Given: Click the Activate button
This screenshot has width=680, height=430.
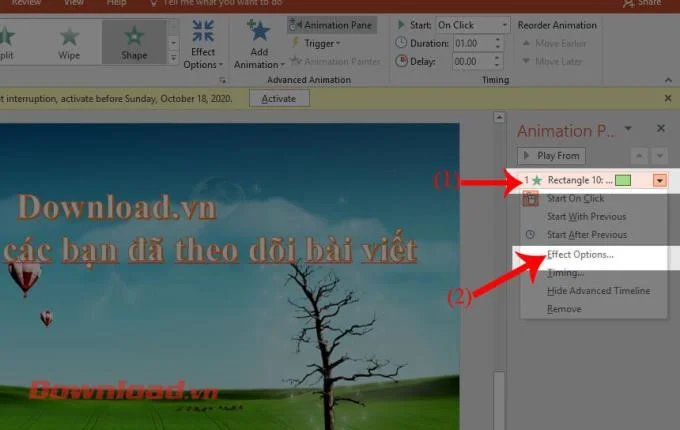Looking at the screenshot, I should click(279, 99).
